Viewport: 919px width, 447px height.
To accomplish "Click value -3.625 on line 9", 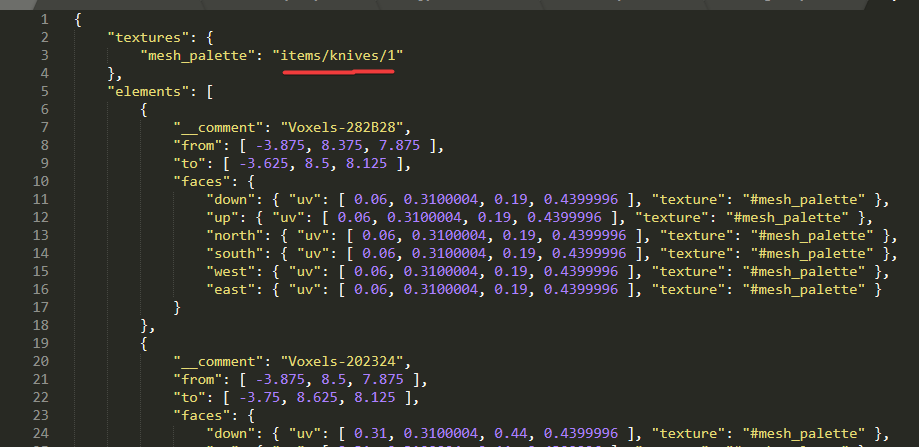I will [x=264, y=163].
